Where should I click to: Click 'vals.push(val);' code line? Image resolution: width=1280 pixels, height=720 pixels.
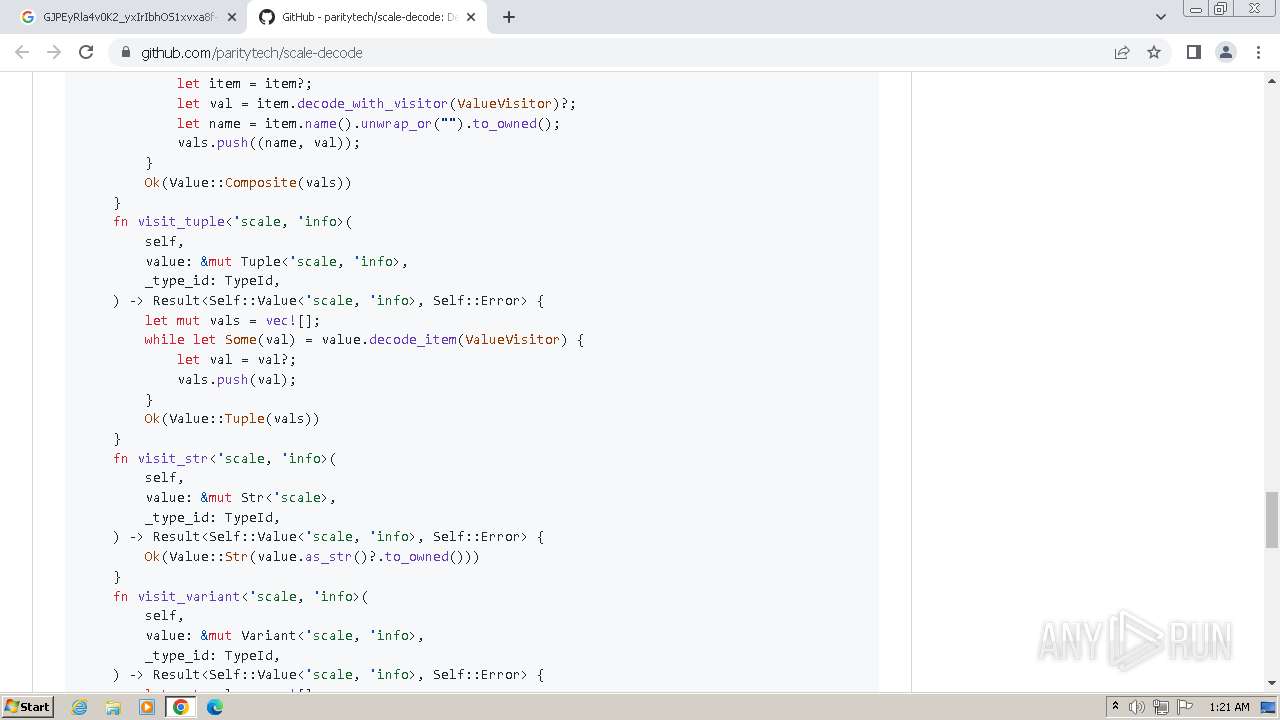237,379
